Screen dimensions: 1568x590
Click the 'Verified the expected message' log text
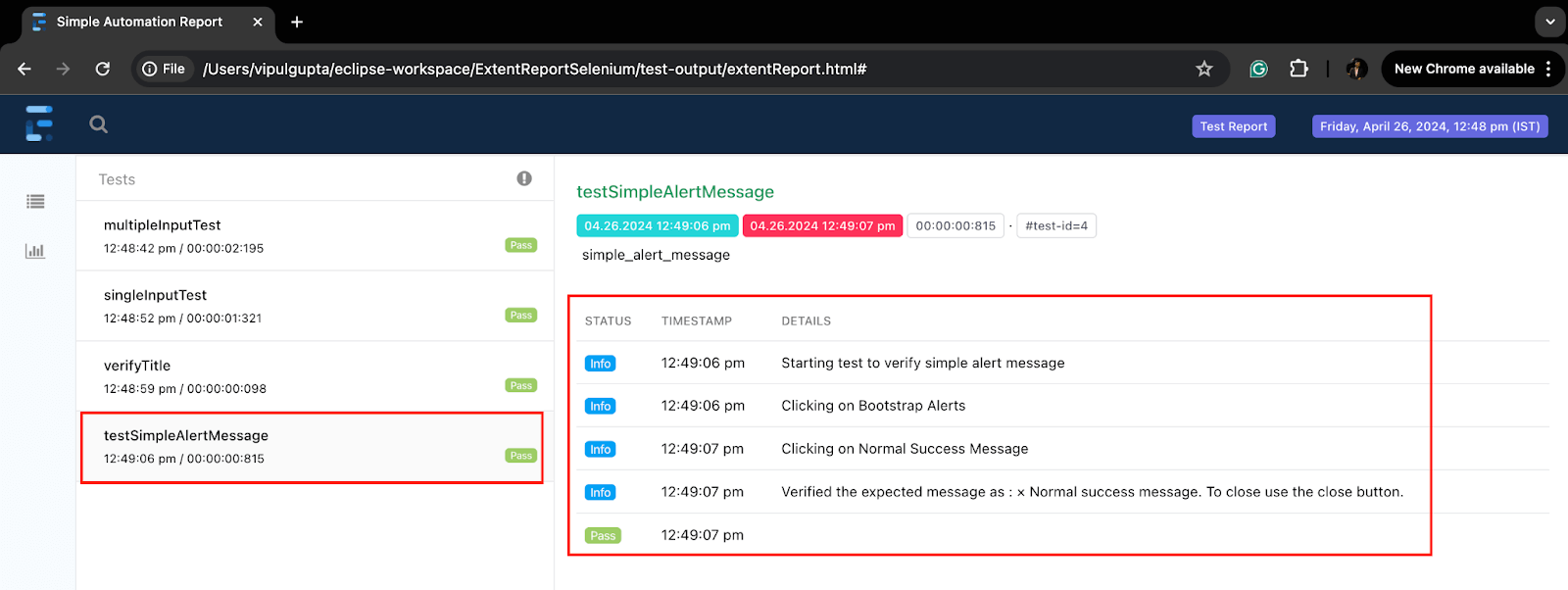pyautogui.click(x=1092, y=492)
